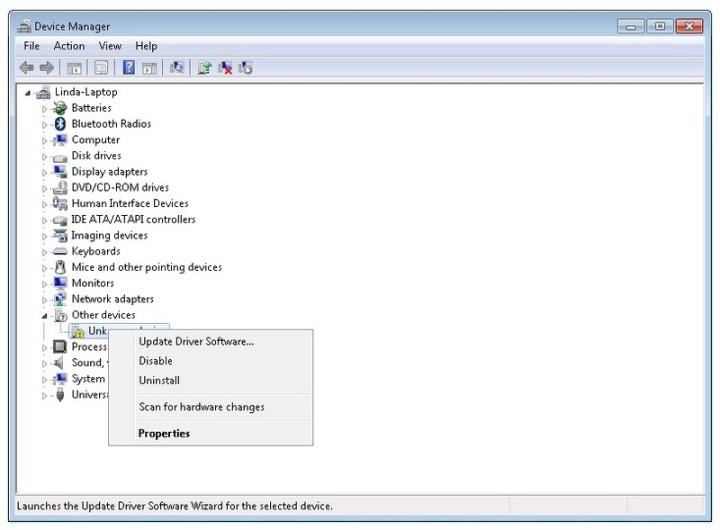The width and height of the screenshot is (720, 530).
Task: Expand the Keyboards node arrow
Action: [x=45, y=253]
